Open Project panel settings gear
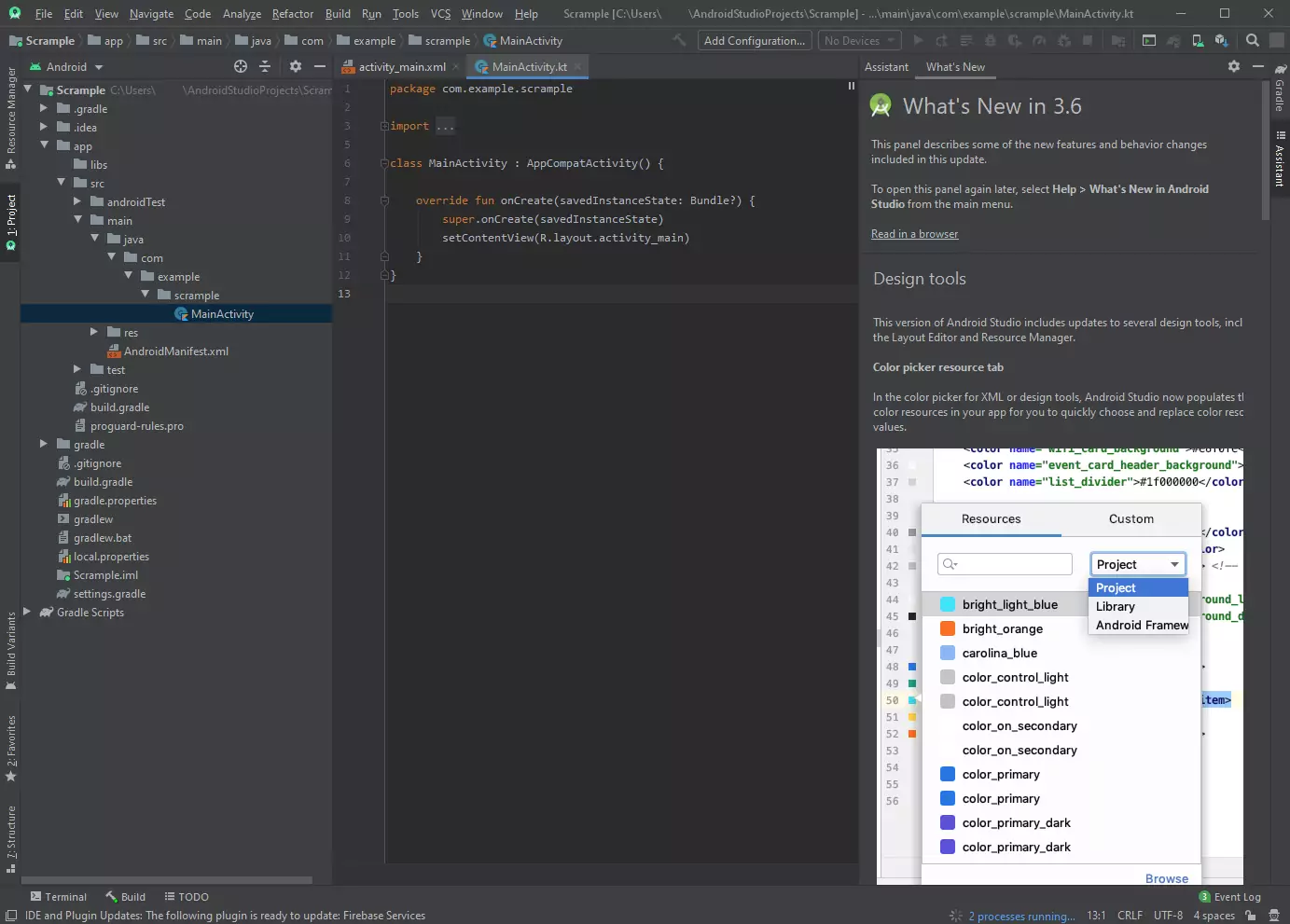 click(296, 66)
